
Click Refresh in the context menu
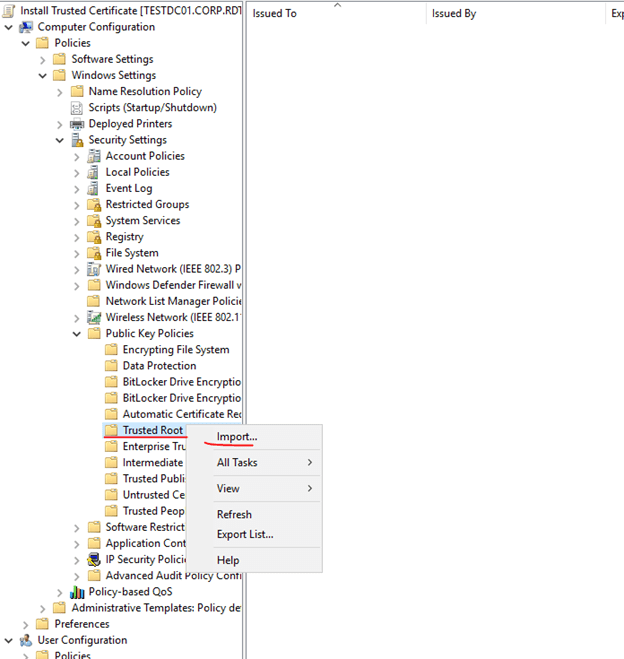coord(234,514)
